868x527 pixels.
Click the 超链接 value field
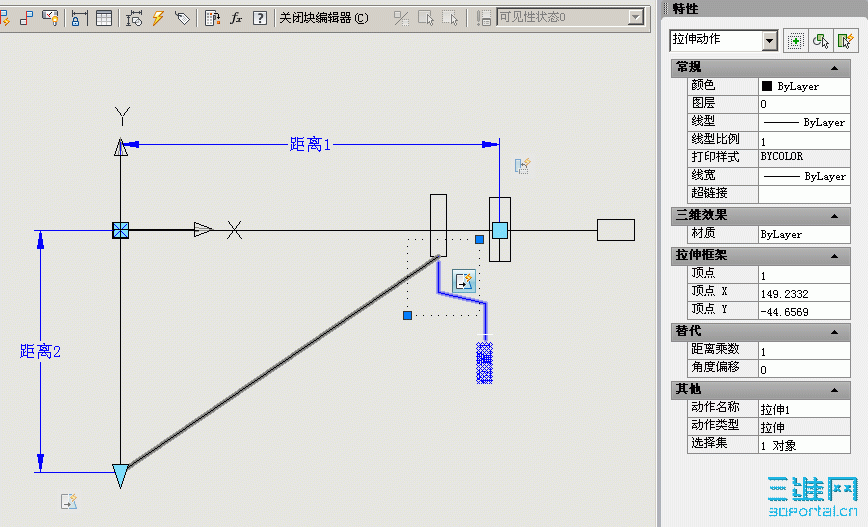pyautogui.click(x=804, y=194)
